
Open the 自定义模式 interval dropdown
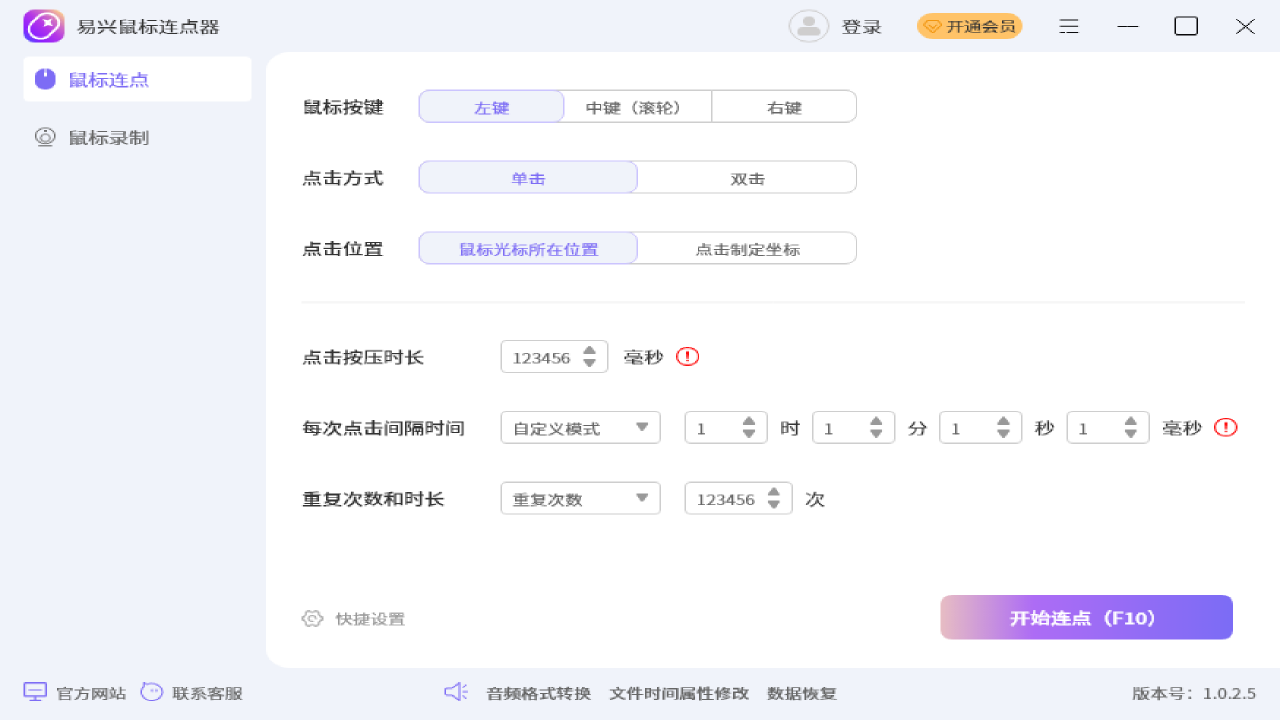(580, 427)
